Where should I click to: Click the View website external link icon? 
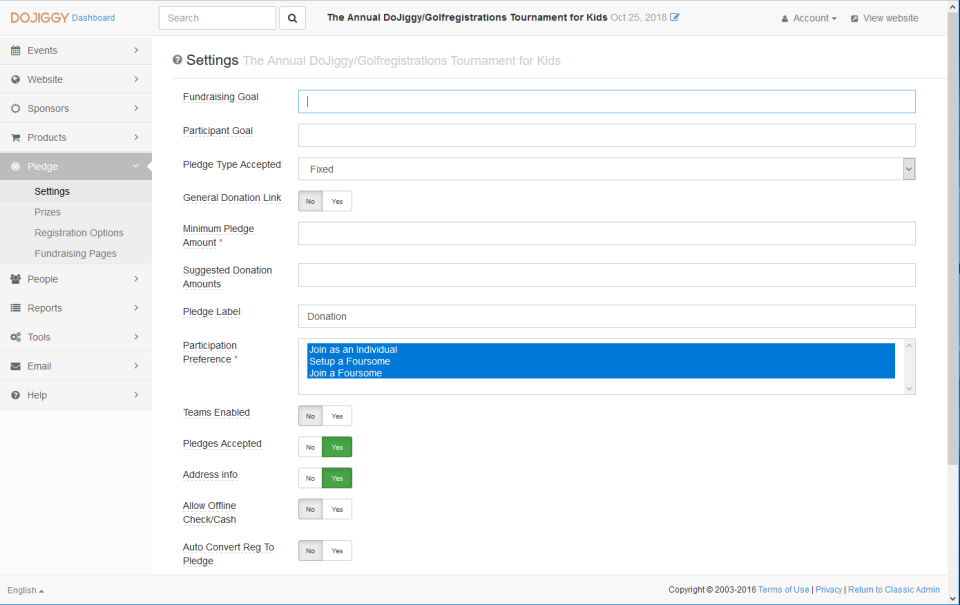pyautogui.click(x=855, y=19)
